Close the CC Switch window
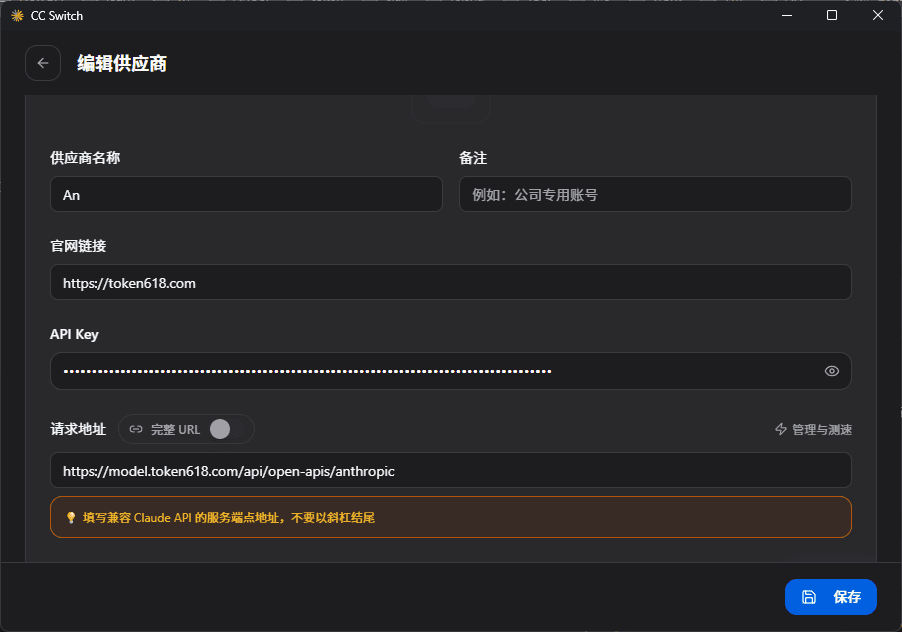This screenshot has height=632, width=902. coord(877,16)
